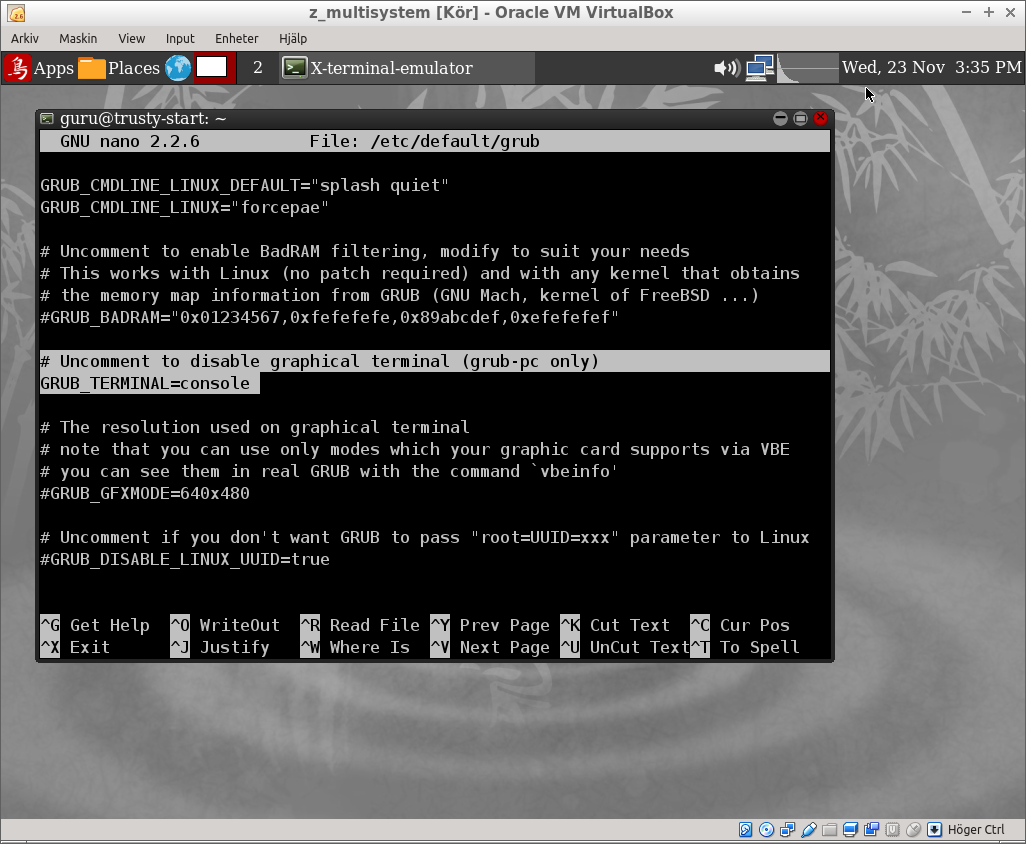The image size is (1026, 844).
Task: Expand the Apps menu in guest panel
Action: (40, 68)
